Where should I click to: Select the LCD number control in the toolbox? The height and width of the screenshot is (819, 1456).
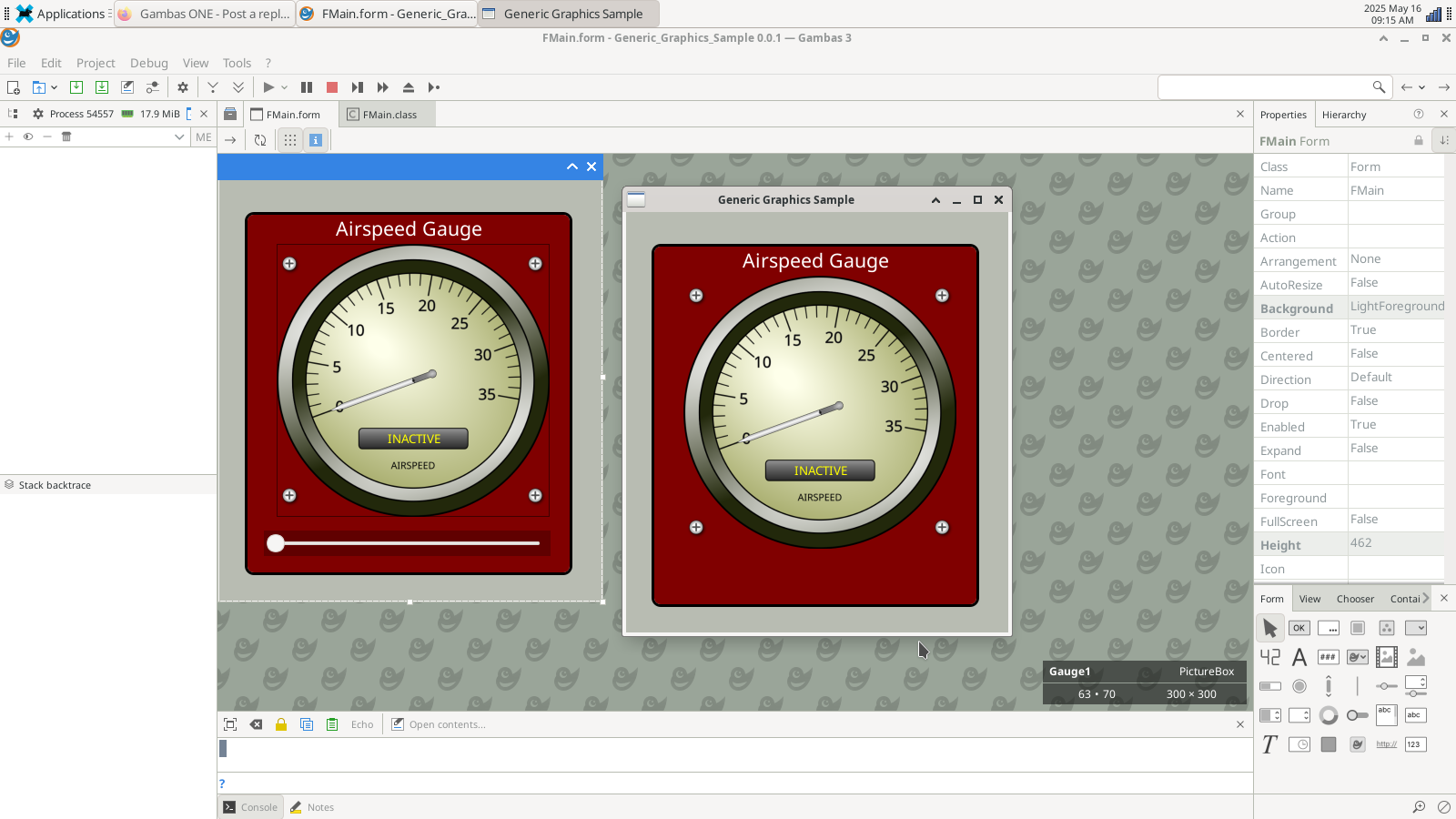[1270, 657]
